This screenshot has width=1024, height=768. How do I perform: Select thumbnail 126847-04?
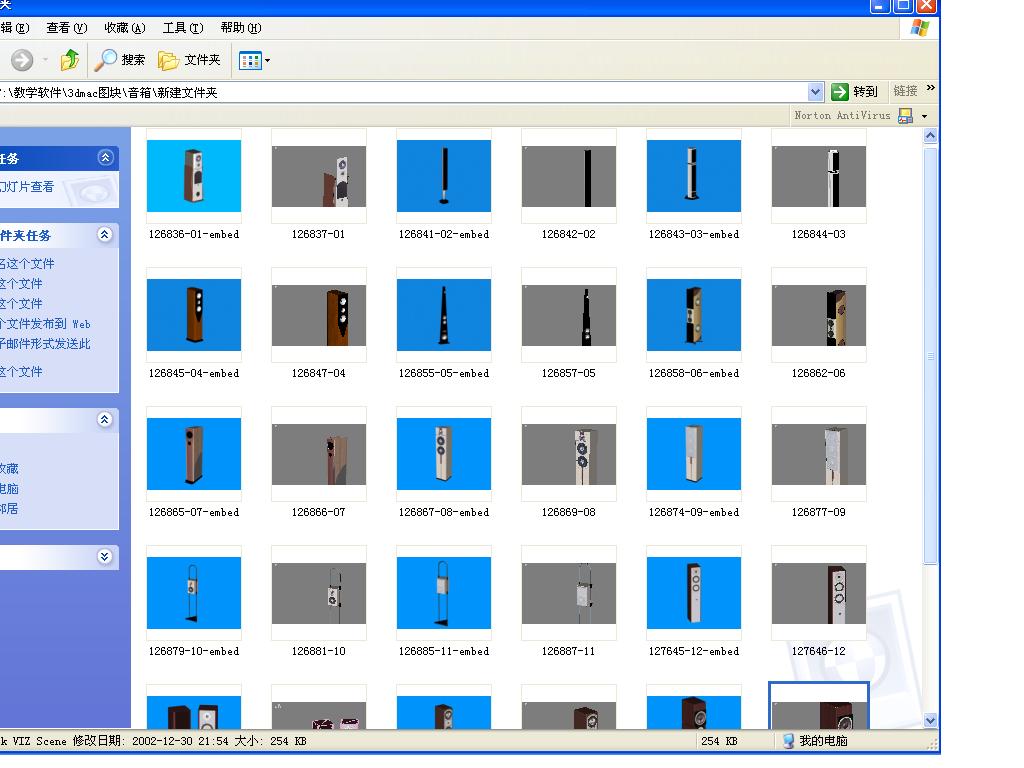pos(319,315)
